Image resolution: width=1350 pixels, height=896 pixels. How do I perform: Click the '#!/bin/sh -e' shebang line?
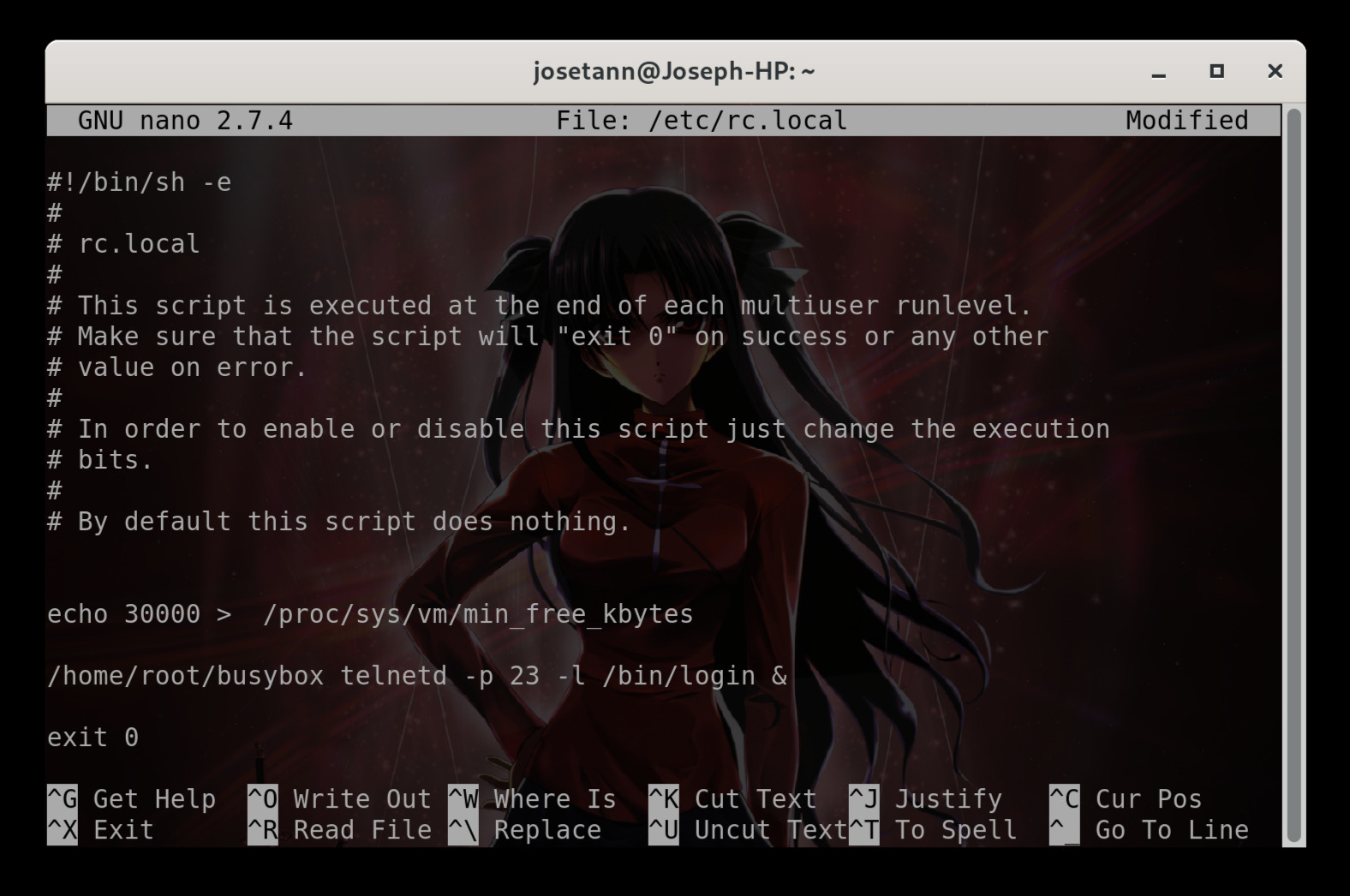point(140,182)
